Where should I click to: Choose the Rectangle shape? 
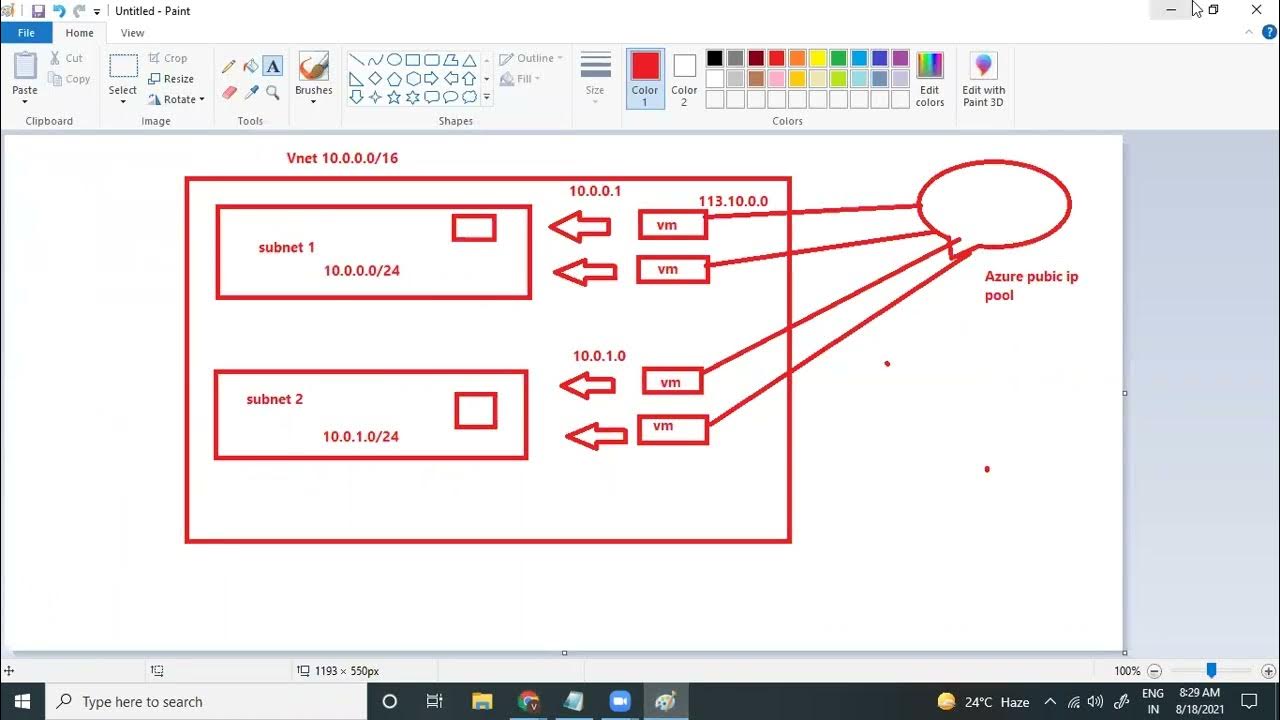[x=413, y=60]
